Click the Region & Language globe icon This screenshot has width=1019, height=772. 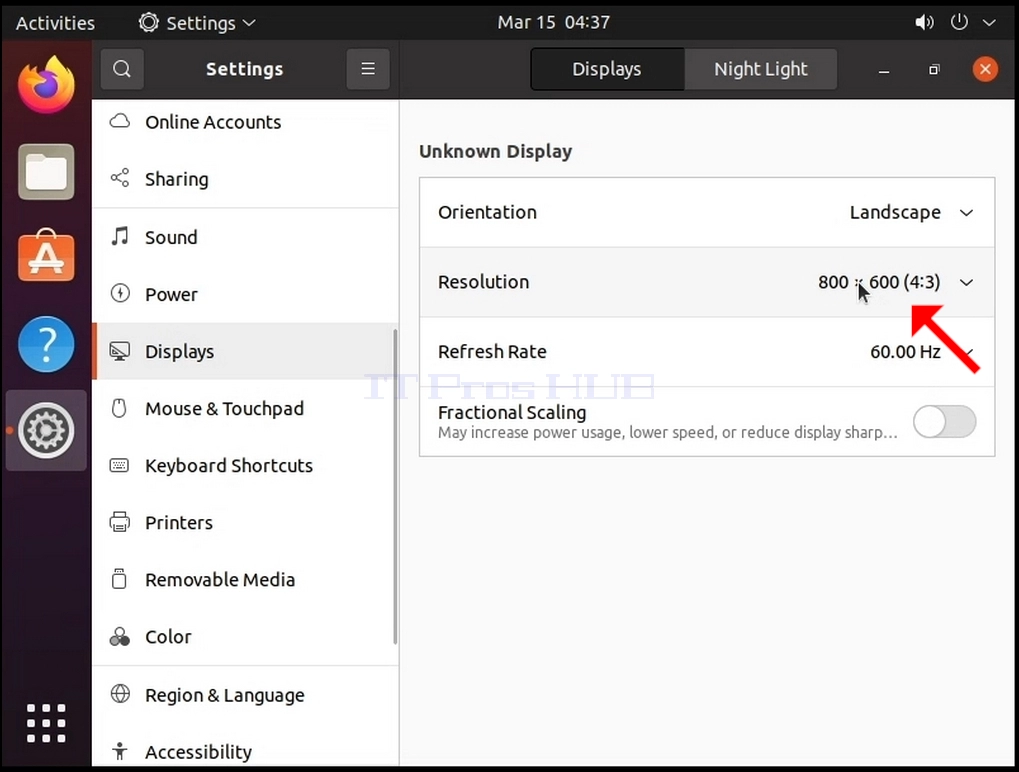pos(120,694)
